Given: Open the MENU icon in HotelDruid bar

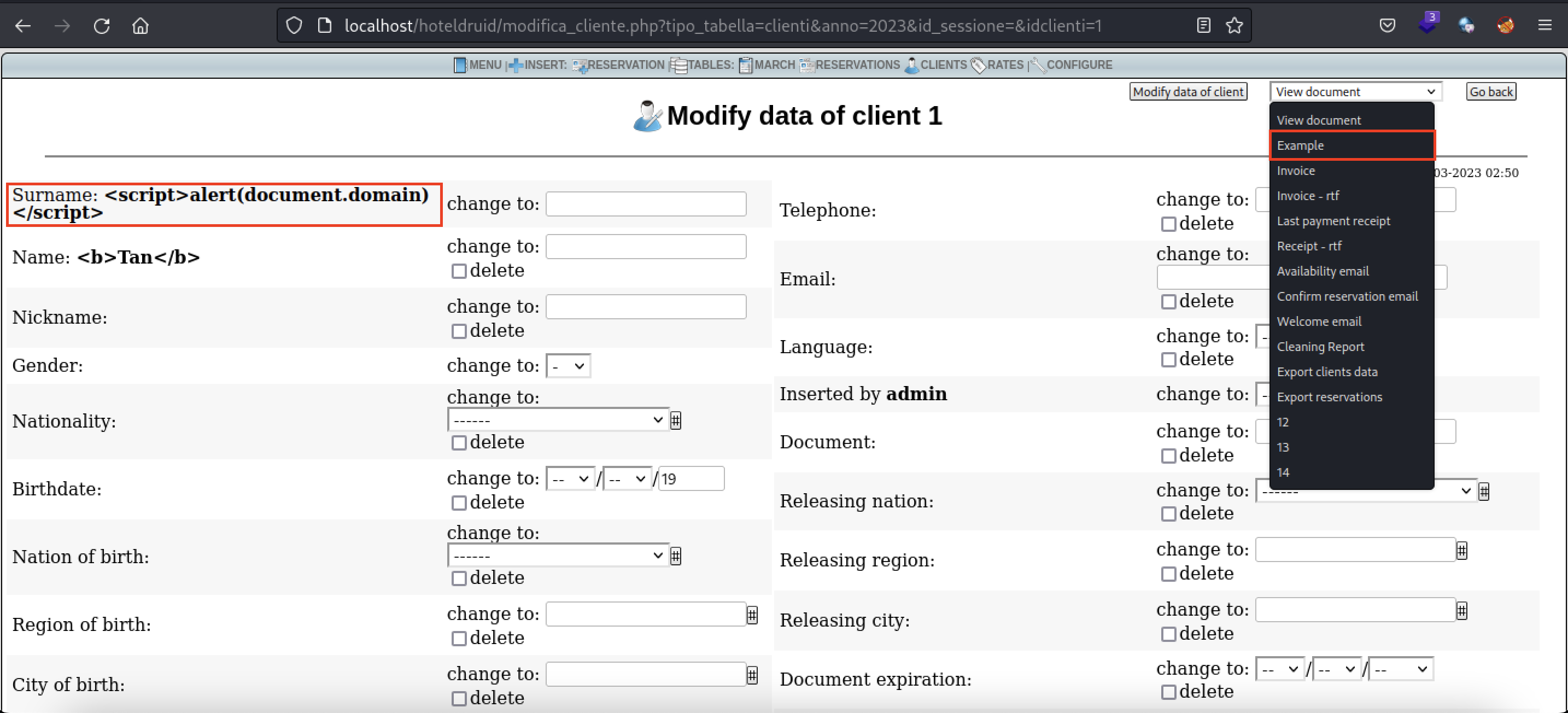Looking at the screenshot, I should tap(460, 65).
